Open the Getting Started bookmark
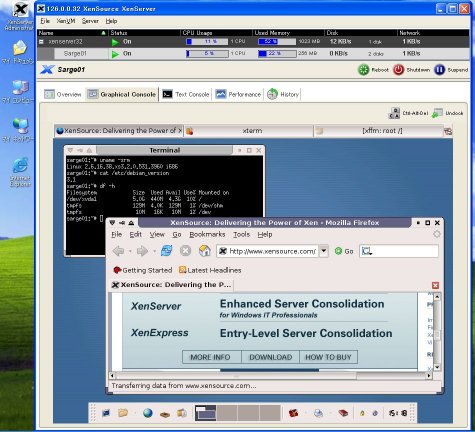Image resolution: width=475 pixels, height=432 pixels. point(143,270)
